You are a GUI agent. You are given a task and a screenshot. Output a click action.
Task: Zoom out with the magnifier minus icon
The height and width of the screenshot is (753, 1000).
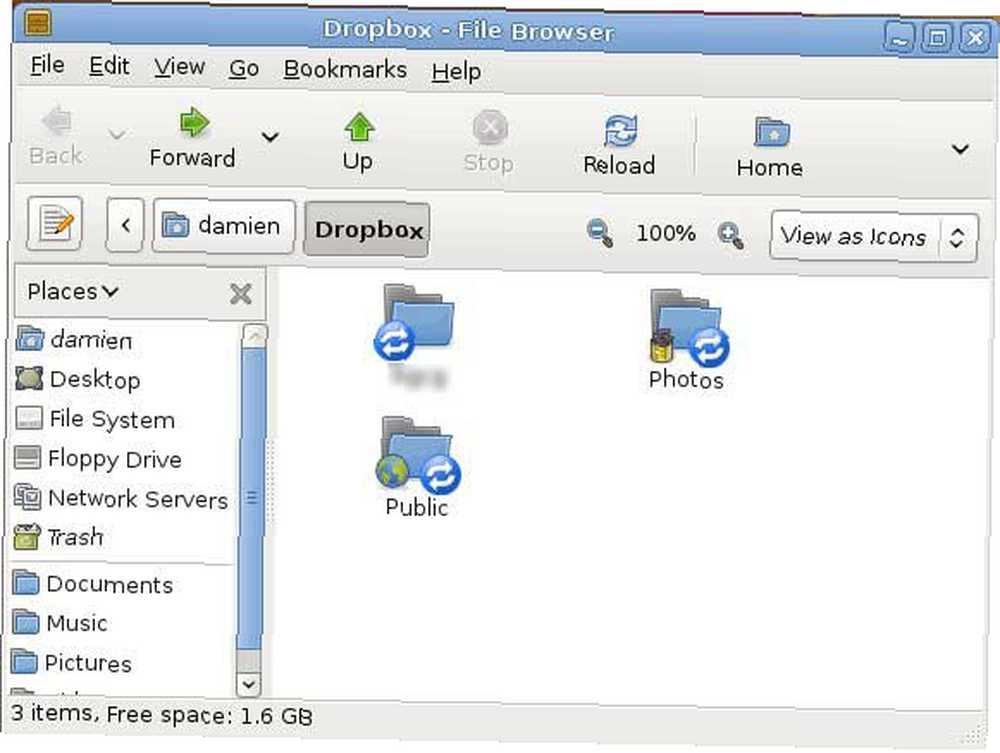(x=599, y=232)
